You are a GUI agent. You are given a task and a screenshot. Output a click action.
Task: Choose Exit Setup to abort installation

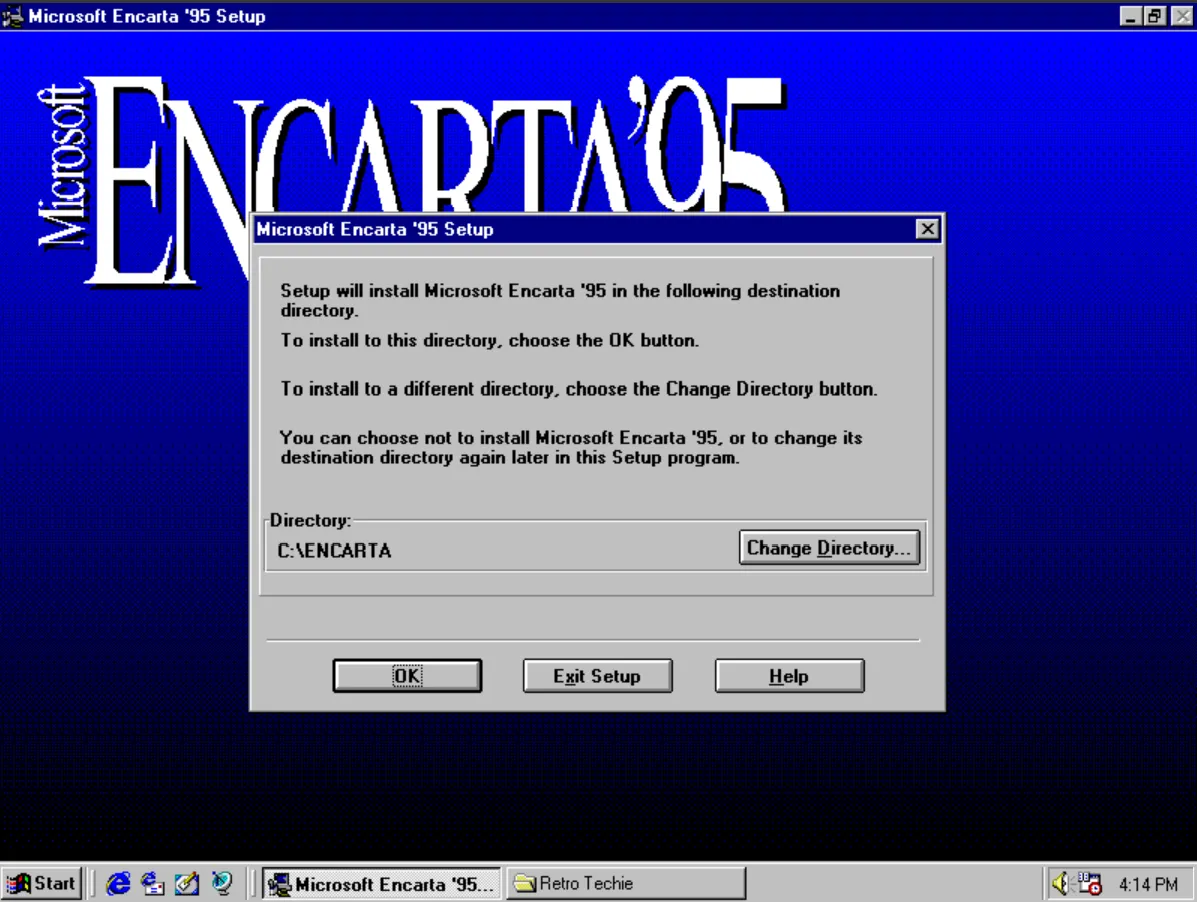(x=597, y=675)
